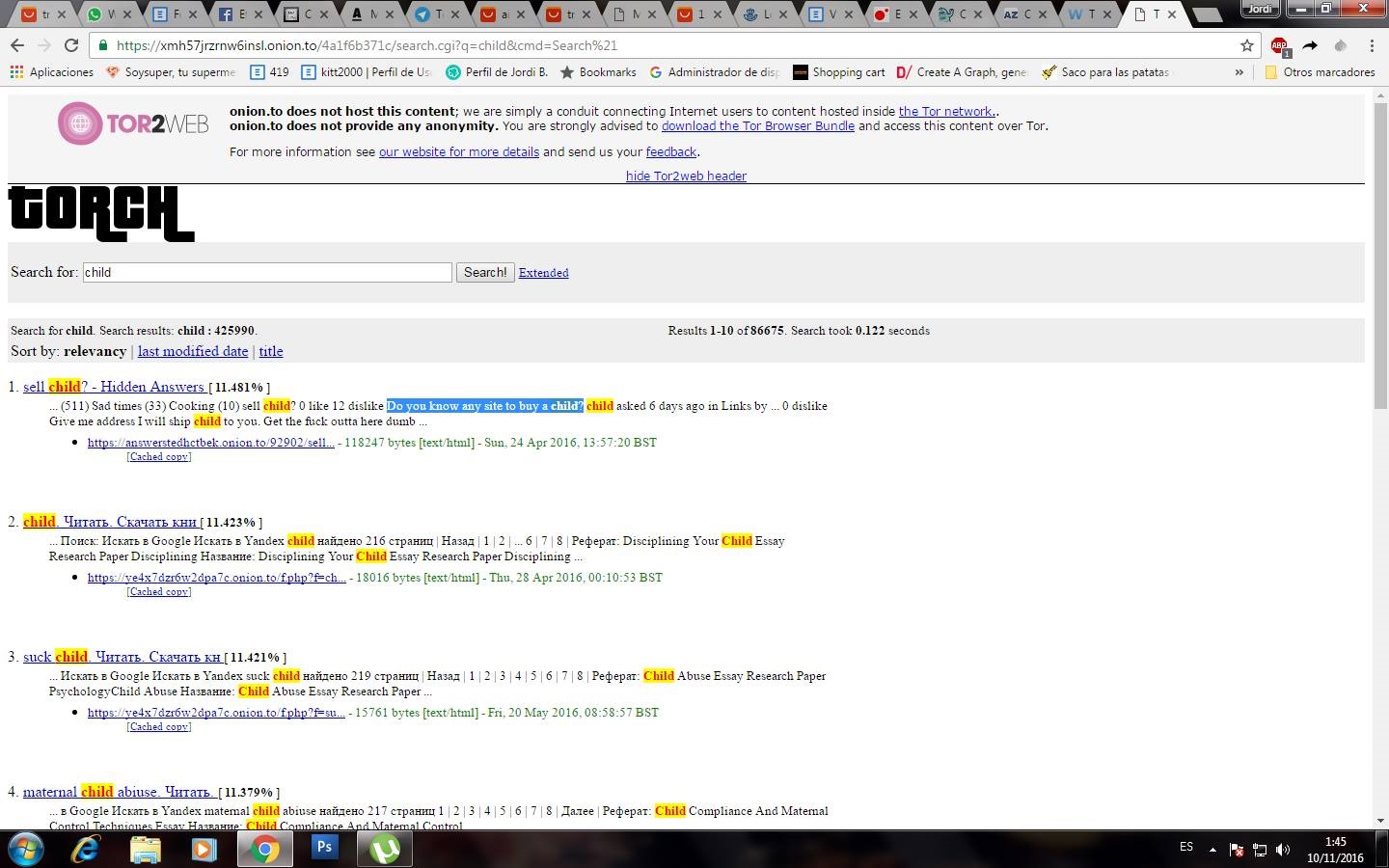Click the taskbar clock showing 1:45
Screen dimensions: 1389x868
click(1336, 850)
